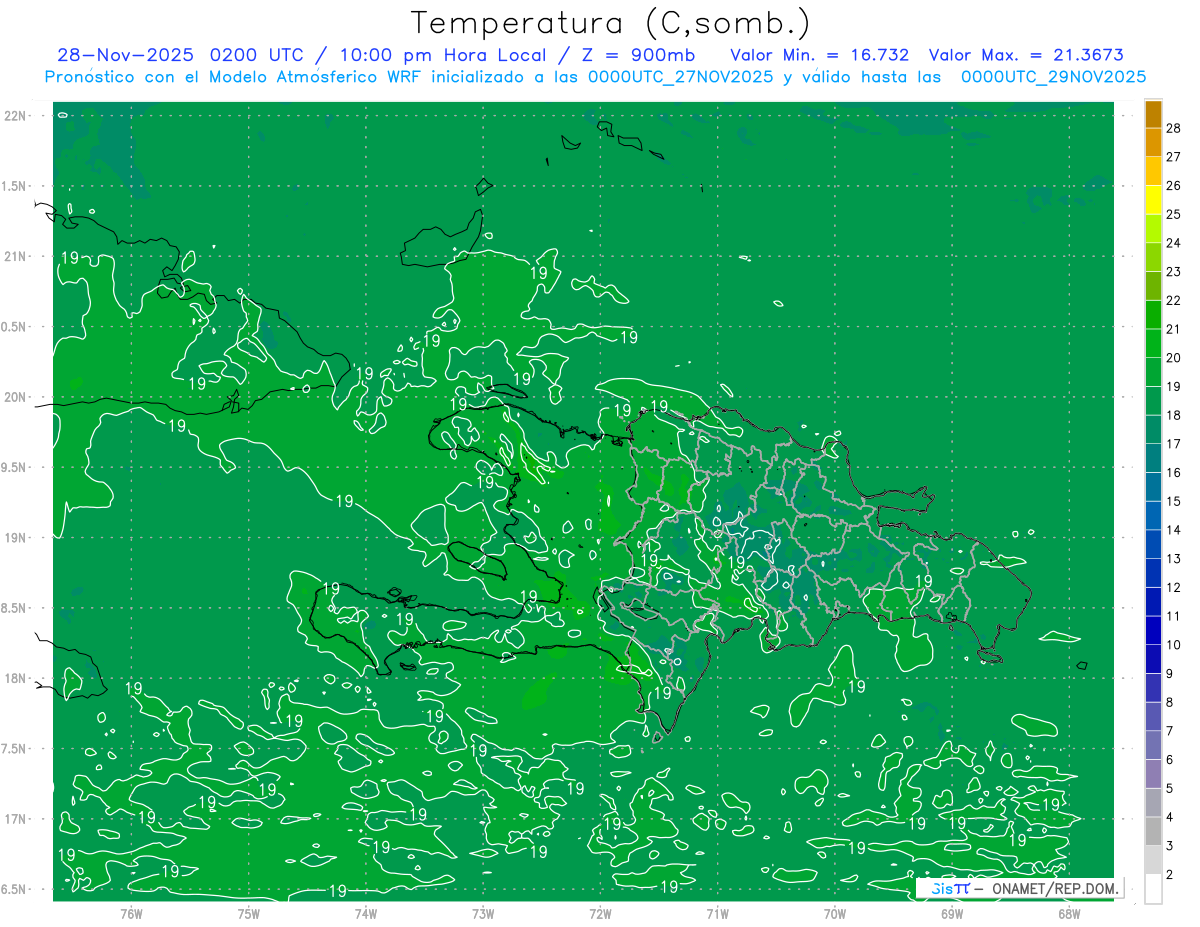The width and height of the screenshot is (1200, 927).
Task: Click the title "Temperatura (C,somb.)"
Action: 611,24
